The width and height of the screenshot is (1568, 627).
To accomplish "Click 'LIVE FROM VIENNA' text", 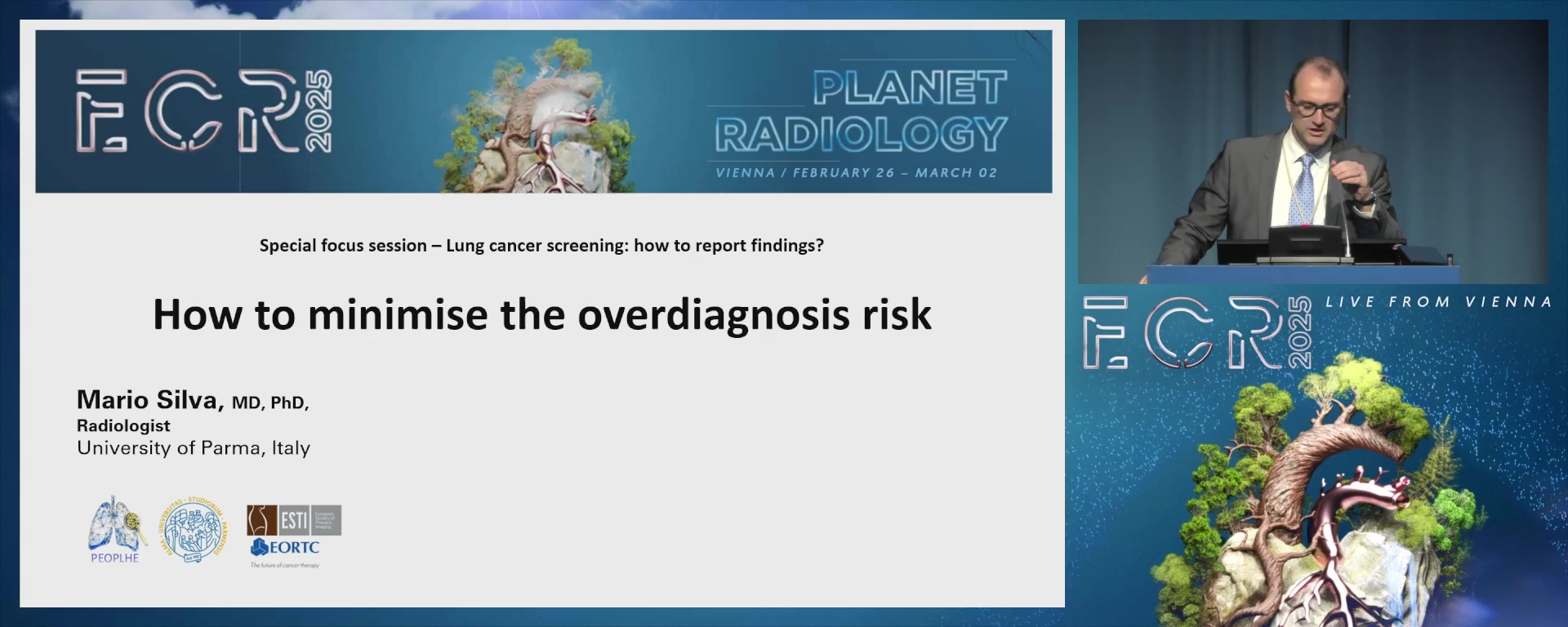I will [1439, 302].
